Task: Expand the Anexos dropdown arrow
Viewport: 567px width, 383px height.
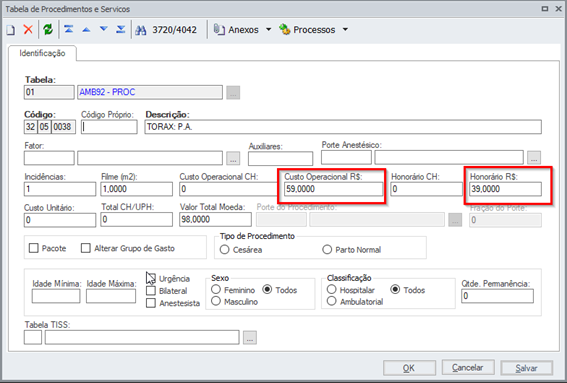Action: click(268, 30)
